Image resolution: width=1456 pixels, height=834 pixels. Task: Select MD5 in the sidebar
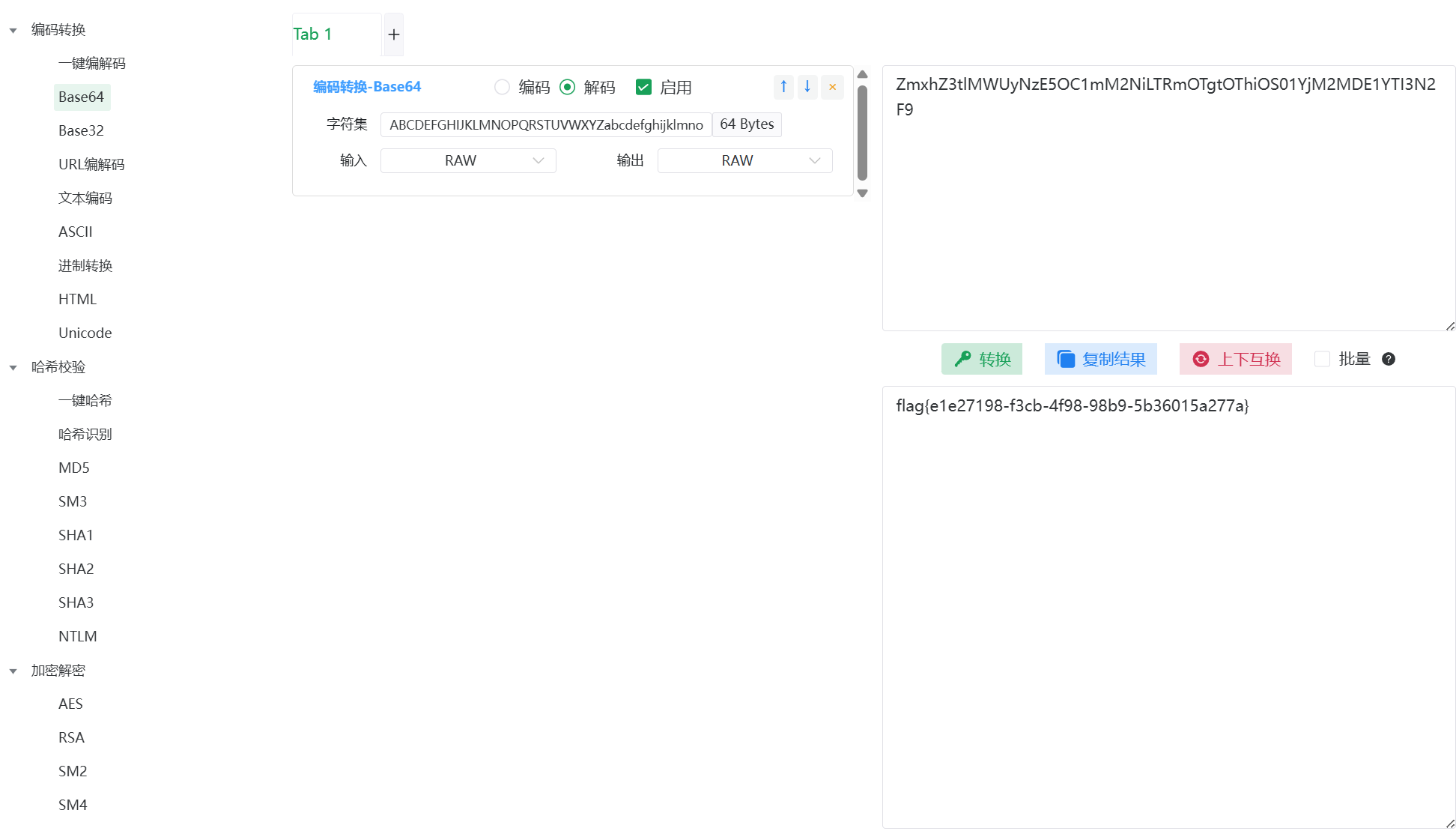pyautogui.click(x=74, y=468)
